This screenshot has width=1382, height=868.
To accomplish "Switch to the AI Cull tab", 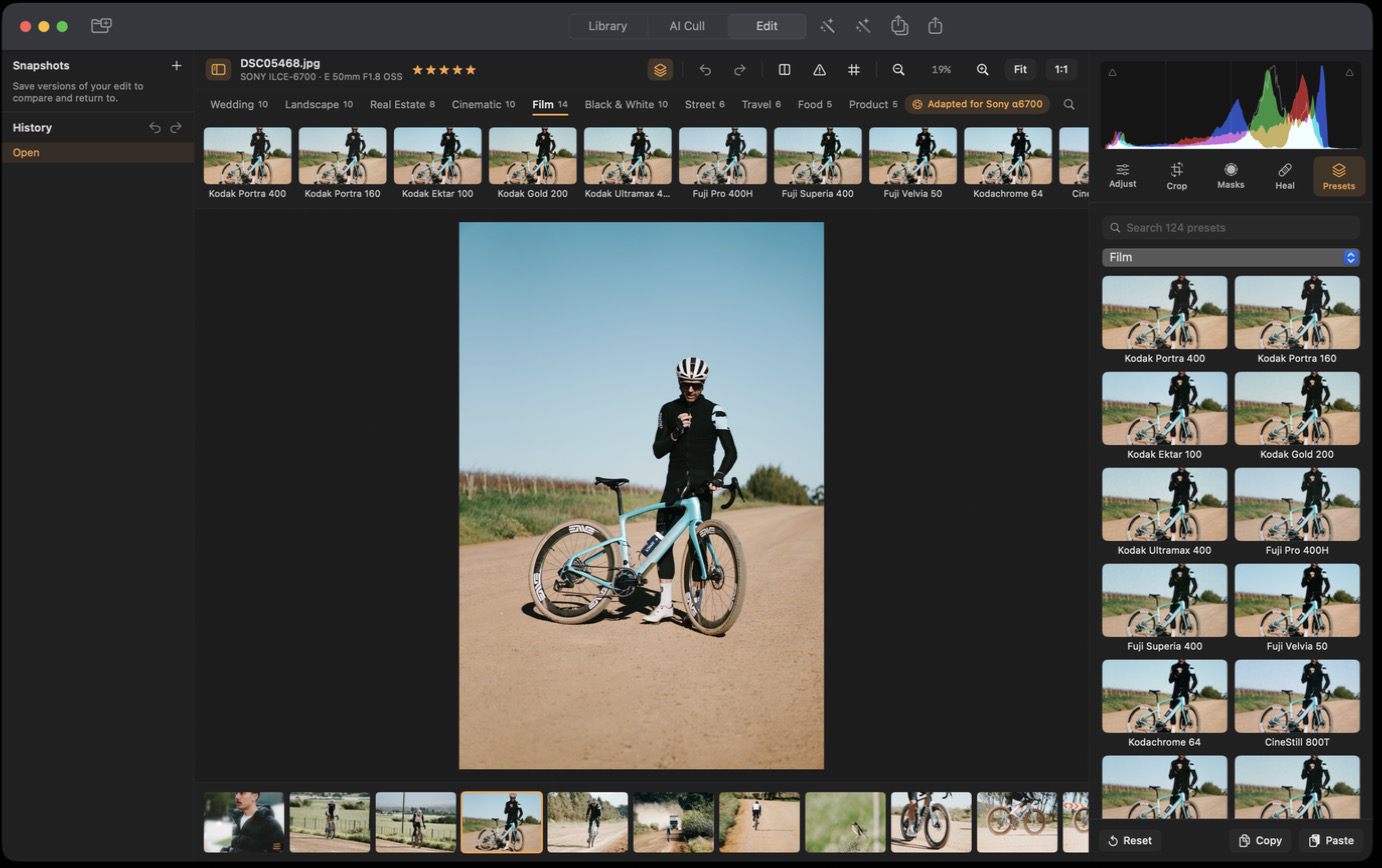I will [687, 26].
